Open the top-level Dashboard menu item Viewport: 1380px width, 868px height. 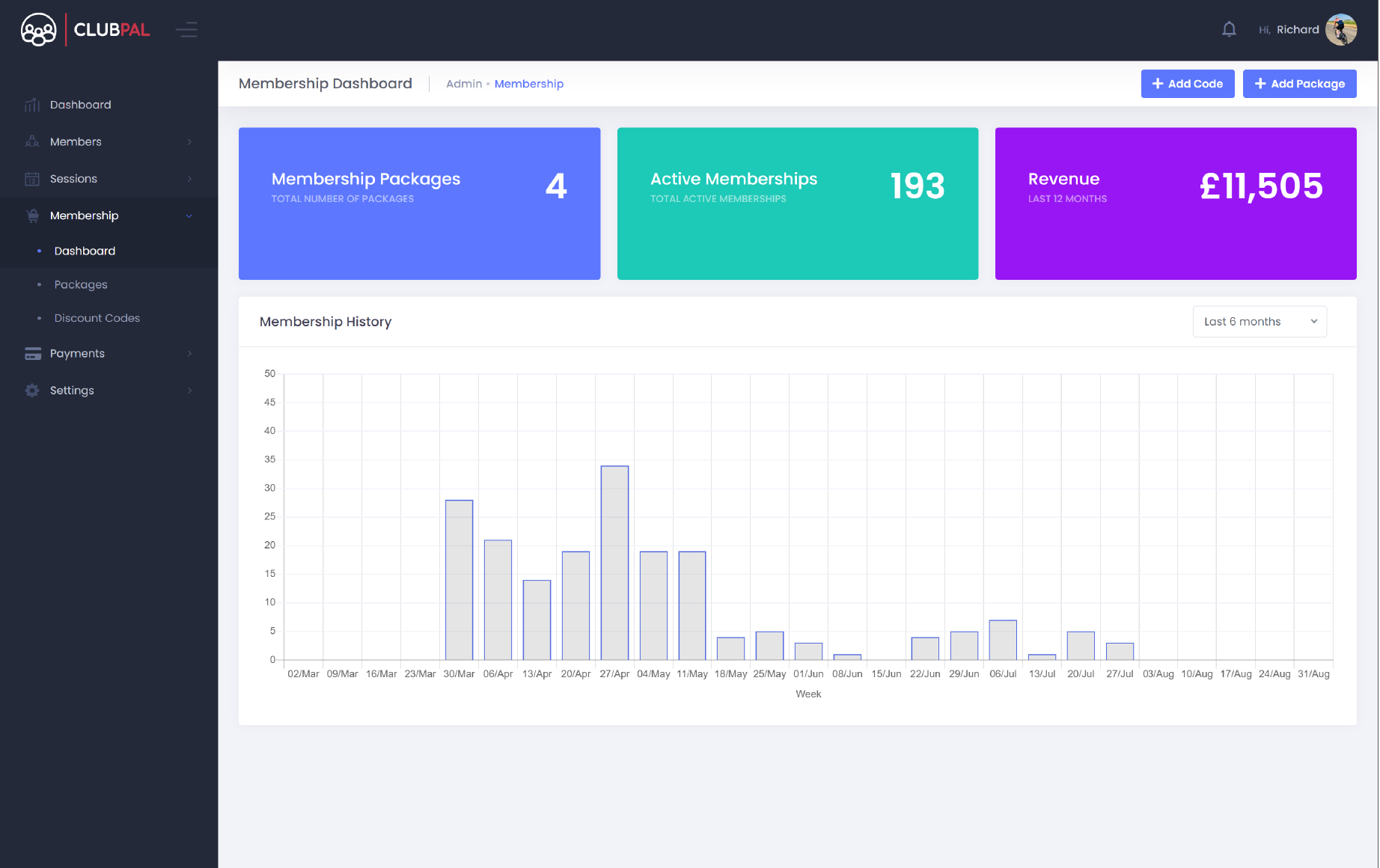click(109, 105)
